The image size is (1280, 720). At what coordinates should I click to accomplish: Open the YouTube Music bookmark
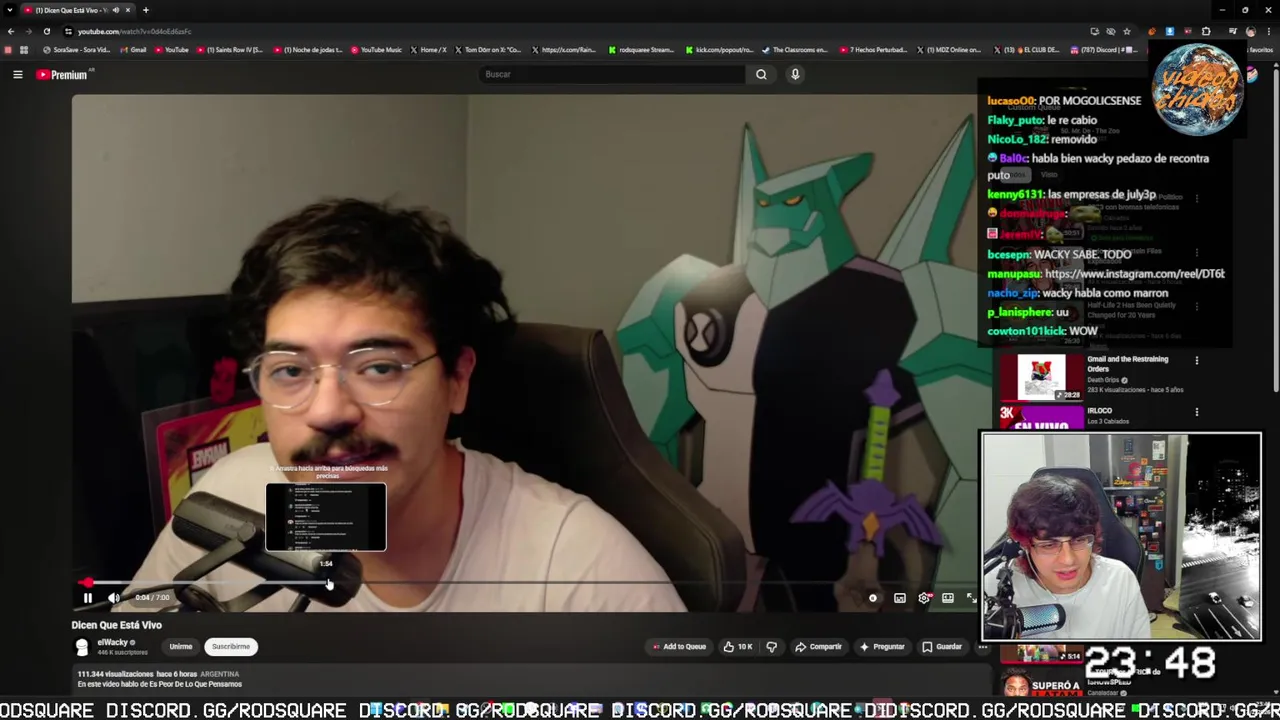click(x=376, y=50)
